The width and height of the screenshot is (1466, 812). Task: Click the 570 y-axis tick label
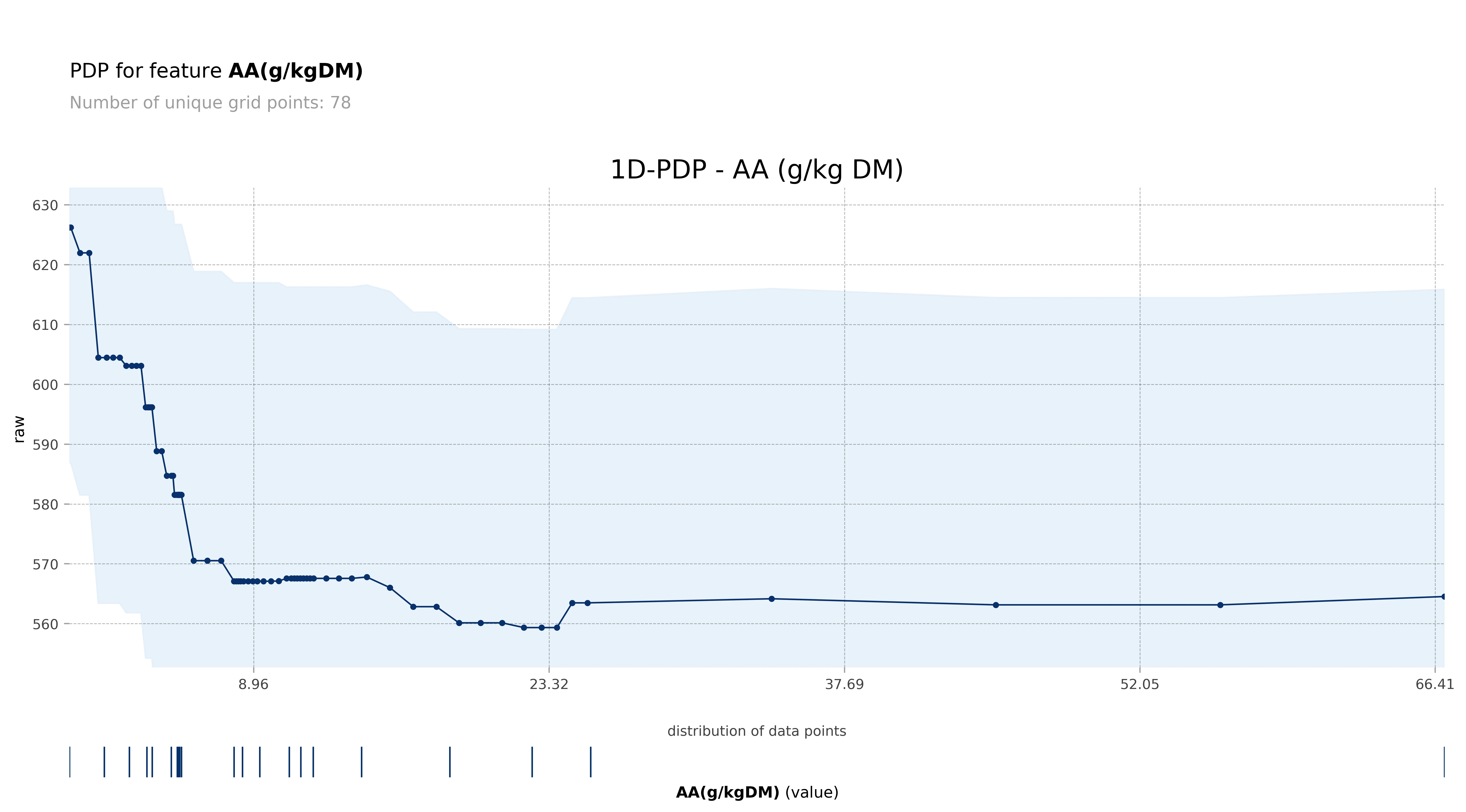tap(45, 564)
